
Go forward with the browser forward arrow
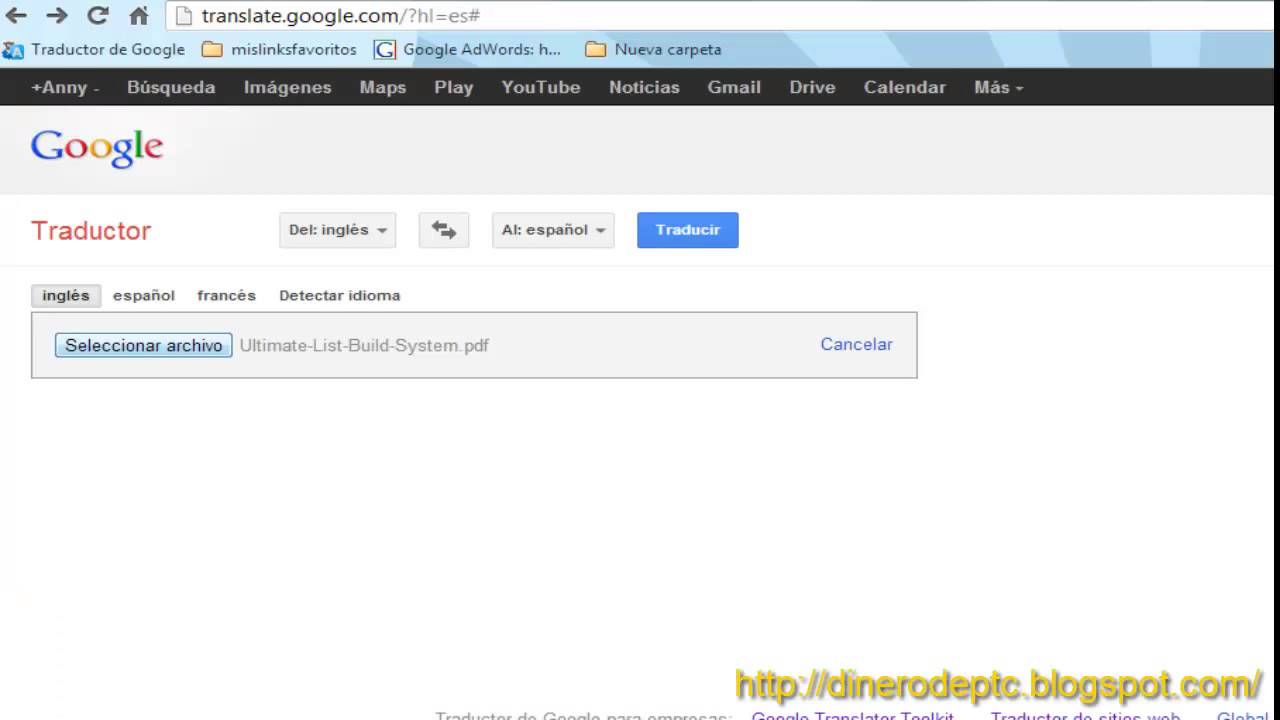[57, 16]
